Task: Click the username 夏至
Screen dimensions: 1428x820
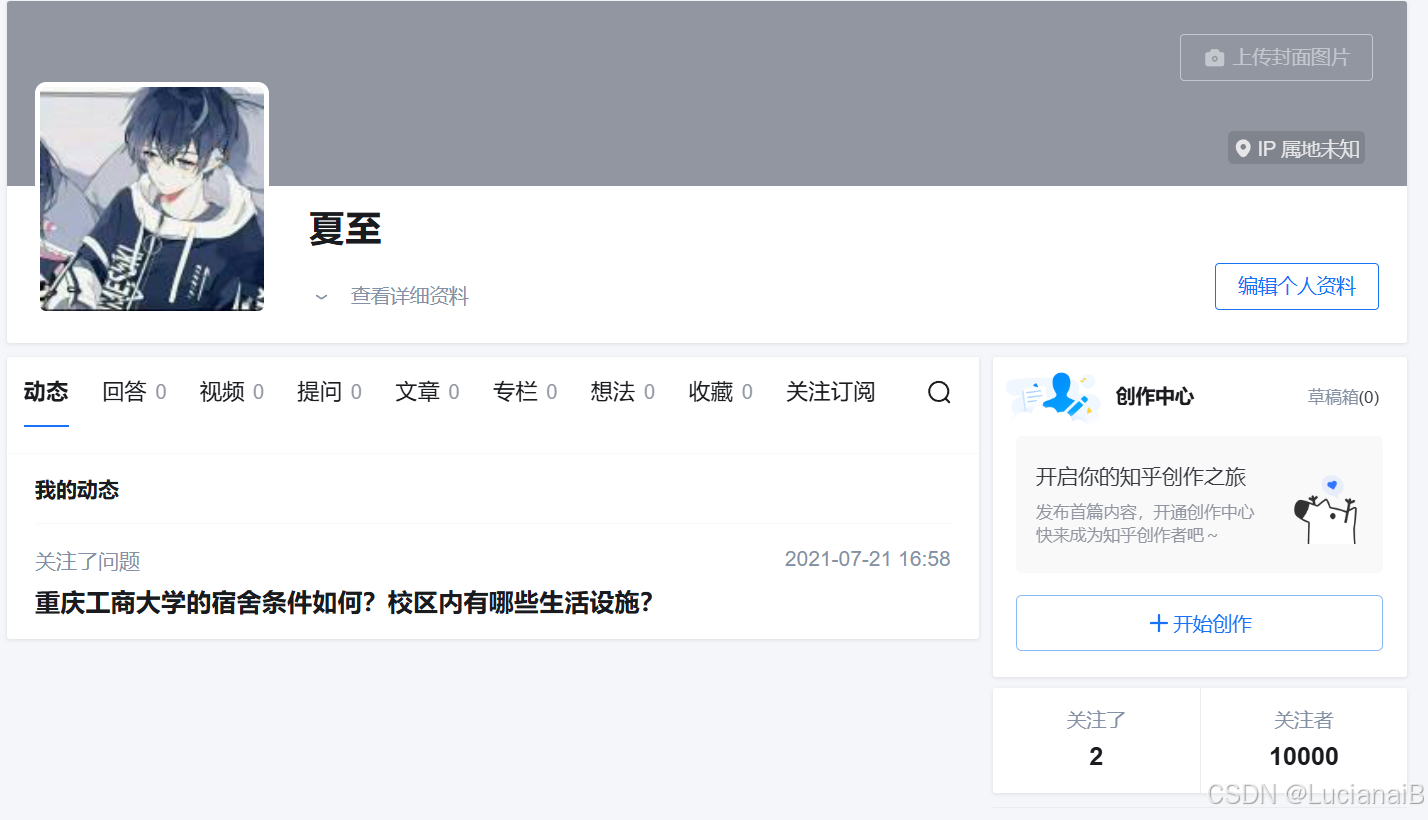Action: coord(346,229)
